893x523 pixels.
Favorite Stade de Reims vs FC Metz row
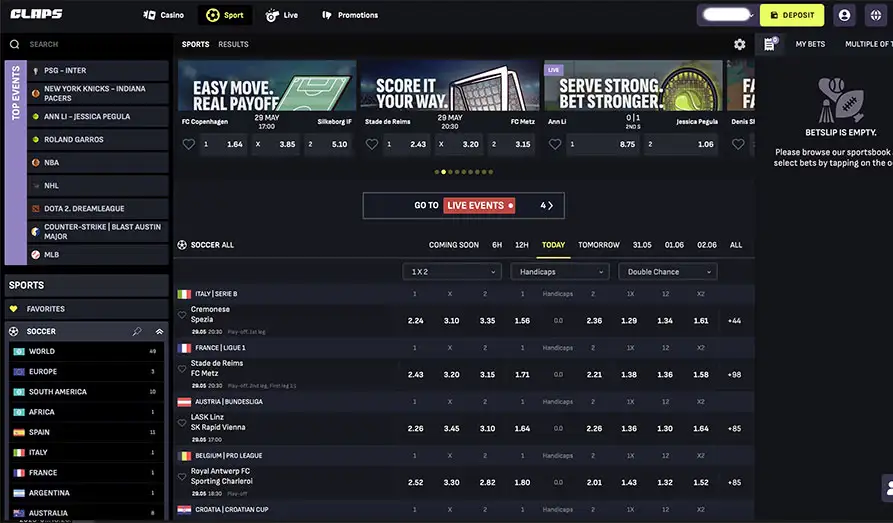point(182,369)
